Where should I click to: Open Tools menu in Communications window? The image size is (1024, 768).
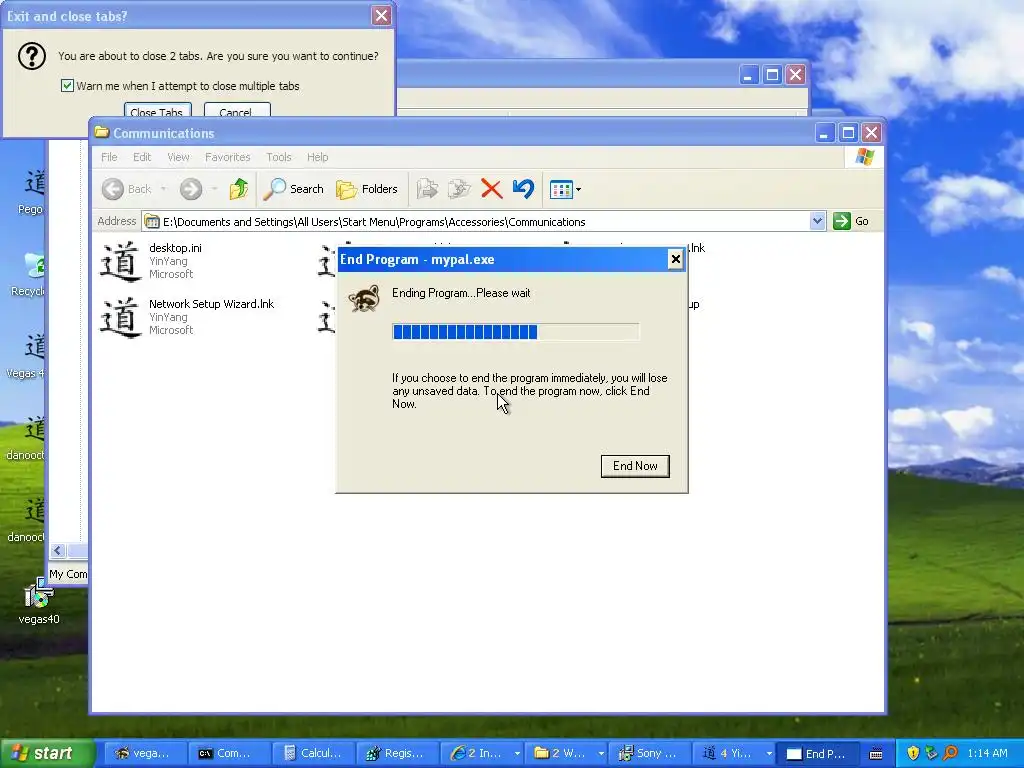pos(278,157)
